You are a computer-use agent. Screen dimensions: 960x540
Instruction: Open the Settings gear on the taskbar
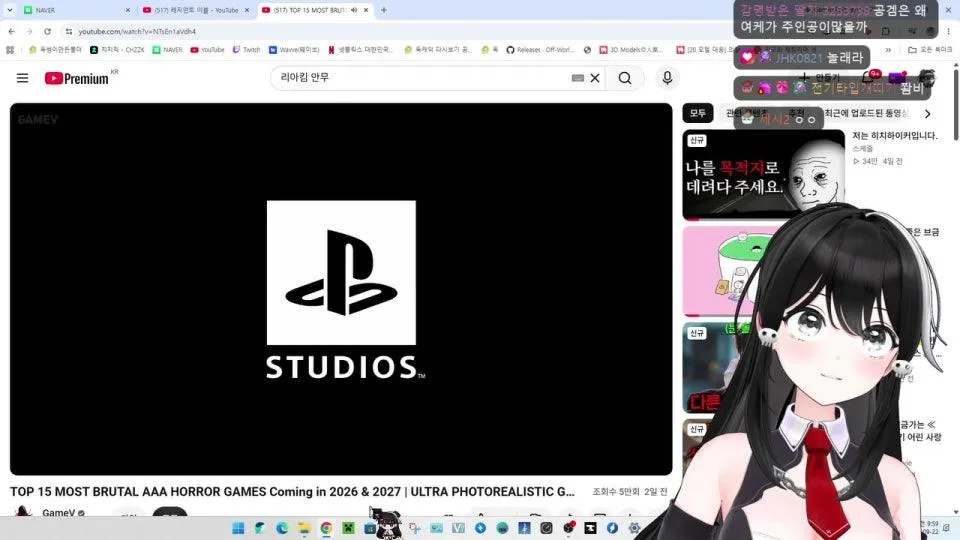[634, 528]
